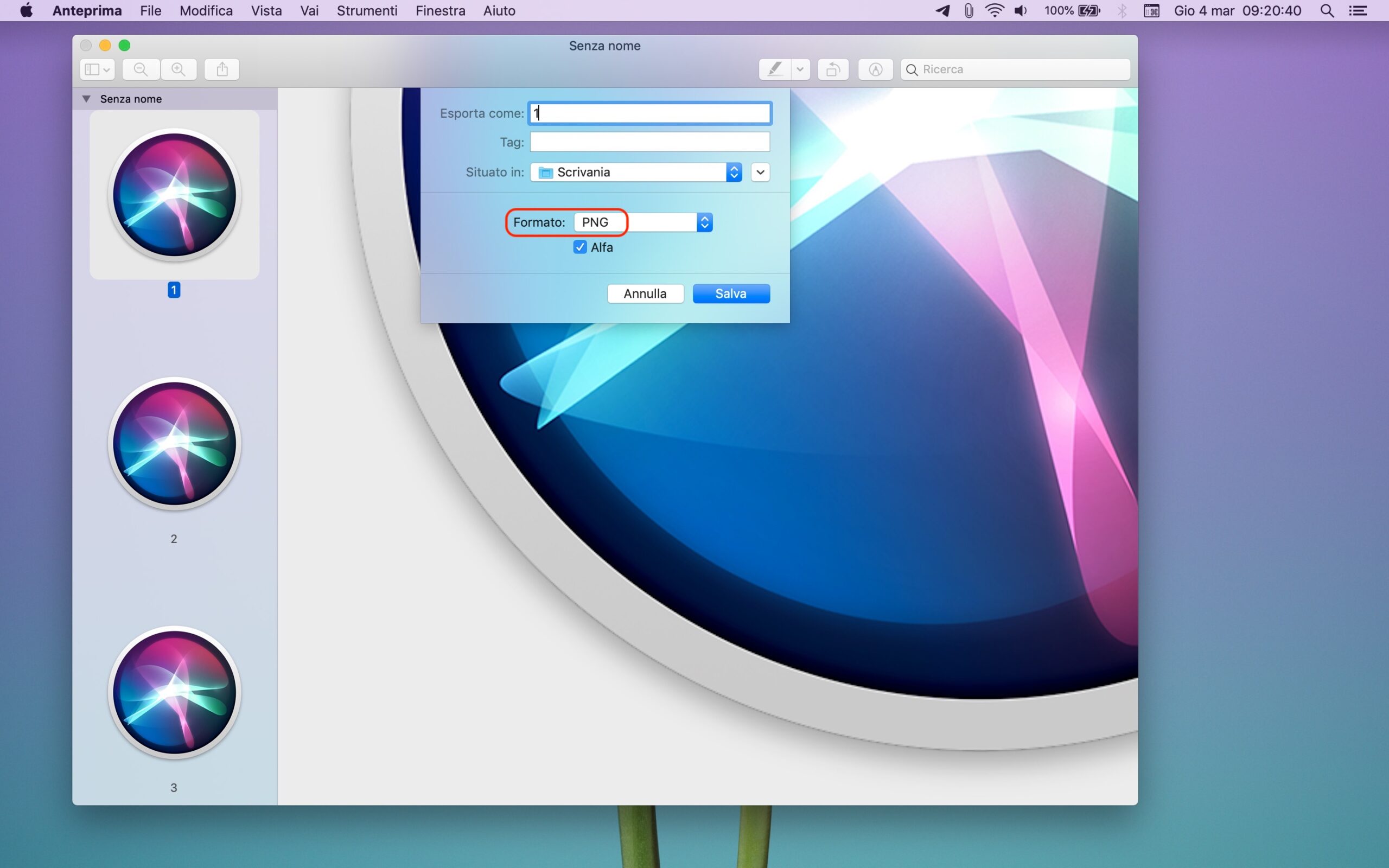Screen dimensions: 1389x868
Task: Click the zoom in magnifier icon
Action: (x=179, y=69)
